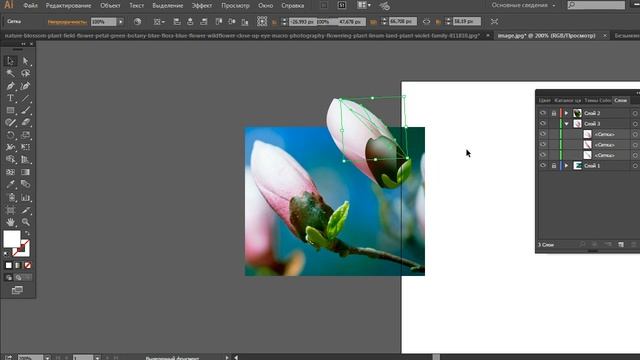Select the Free Transform tool
This screenshot has width=640, height=360.
tap(25, 147)
